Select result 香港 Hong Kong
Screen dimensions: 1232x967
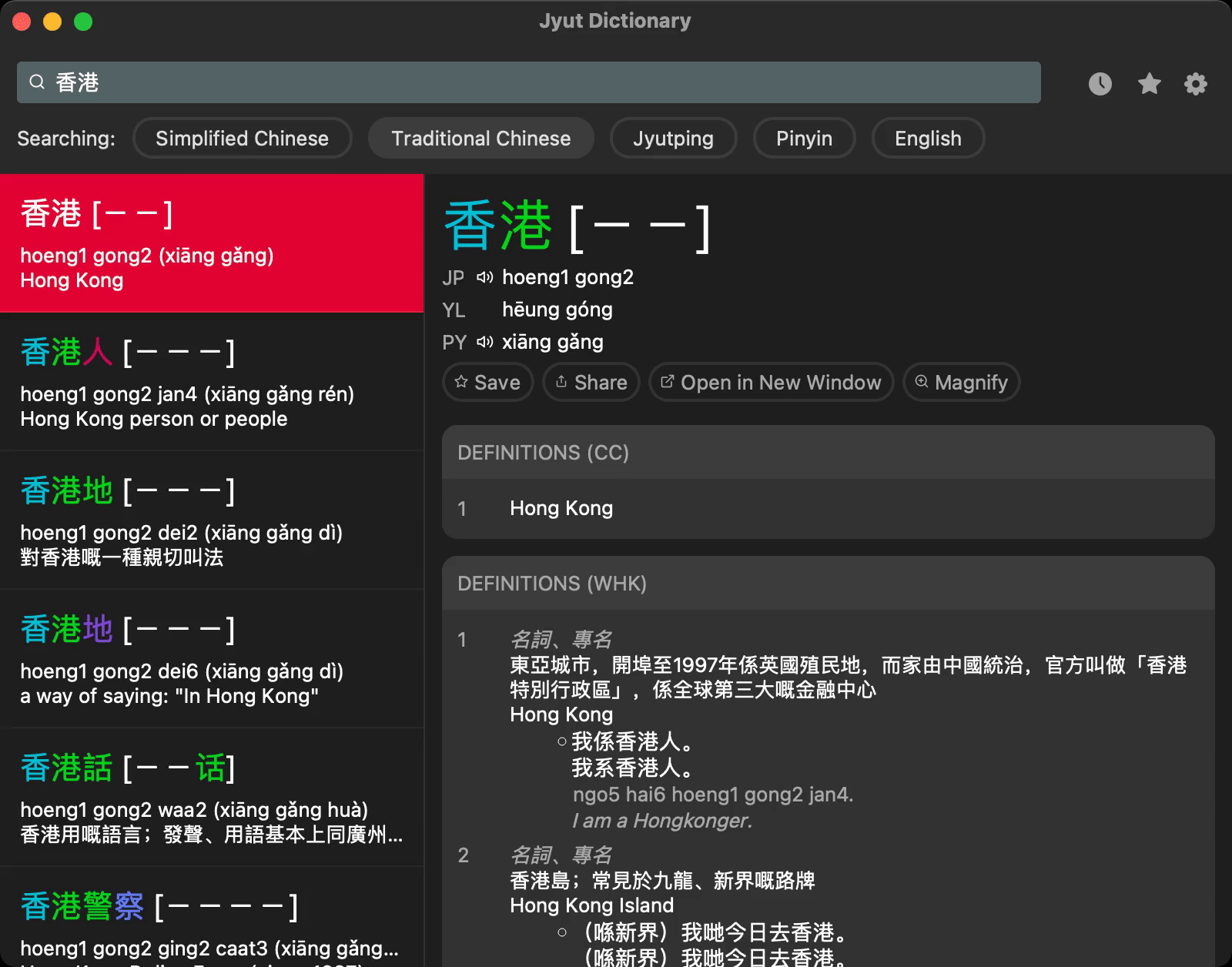212,243
